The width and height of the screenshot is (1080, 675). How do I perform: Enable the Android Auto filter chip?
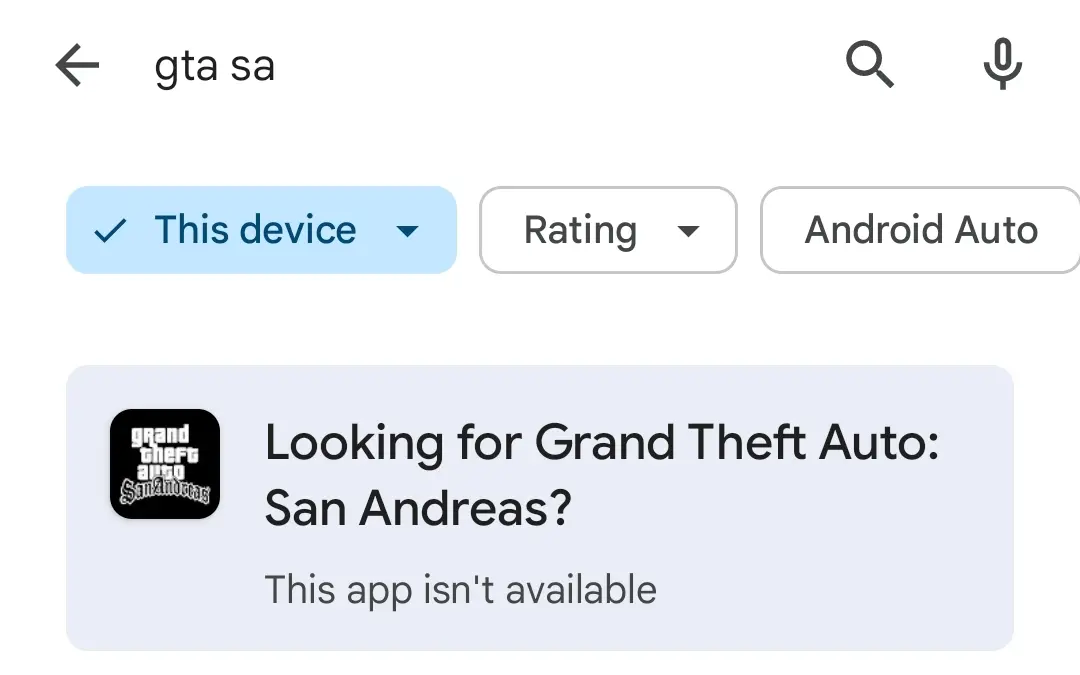[x=920, y=230]
